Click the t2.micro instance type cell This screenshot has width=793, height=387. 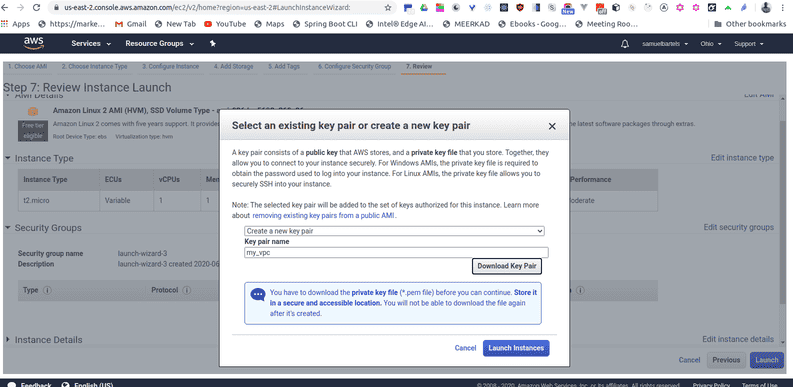[36, 200]
